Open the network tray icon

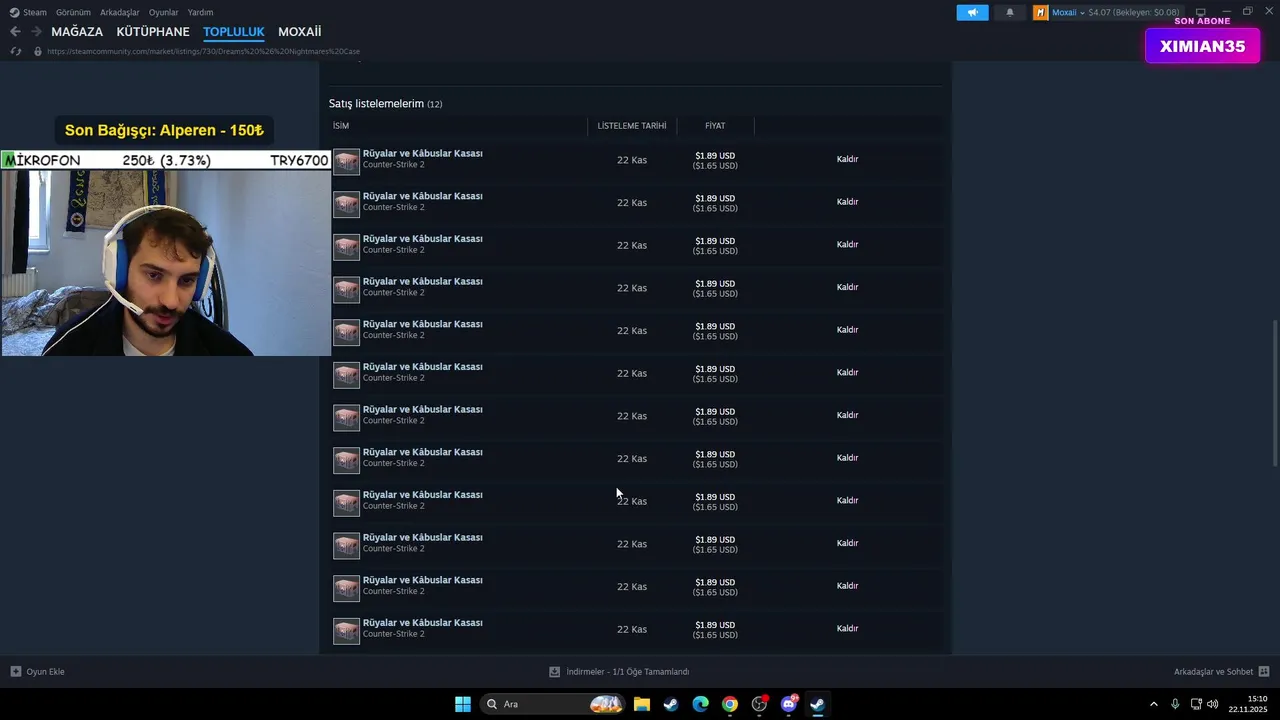(x=1196, y=704)
